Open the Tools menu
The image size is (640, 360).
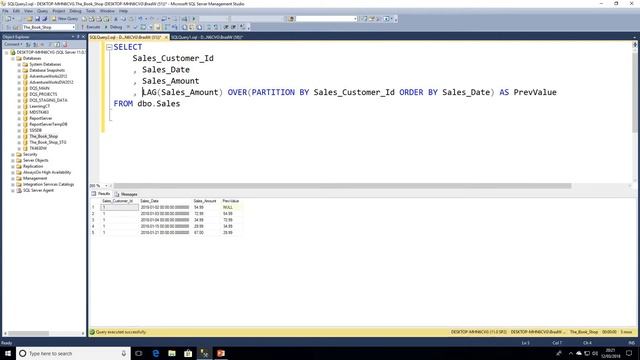[91, 11]
